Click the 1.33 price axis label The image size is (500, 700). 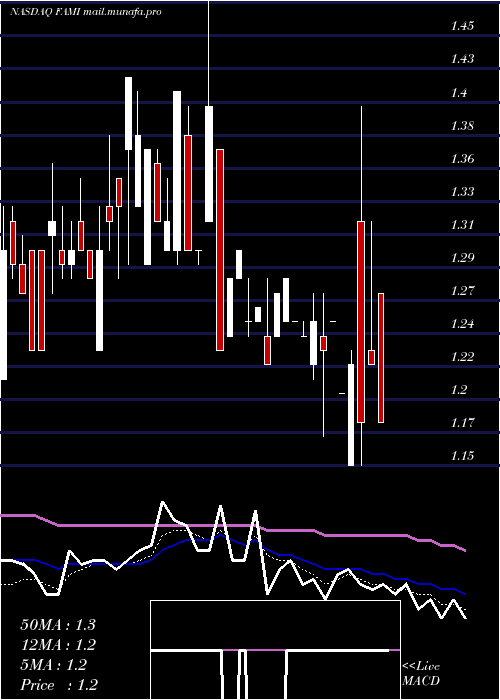point(462,192)
